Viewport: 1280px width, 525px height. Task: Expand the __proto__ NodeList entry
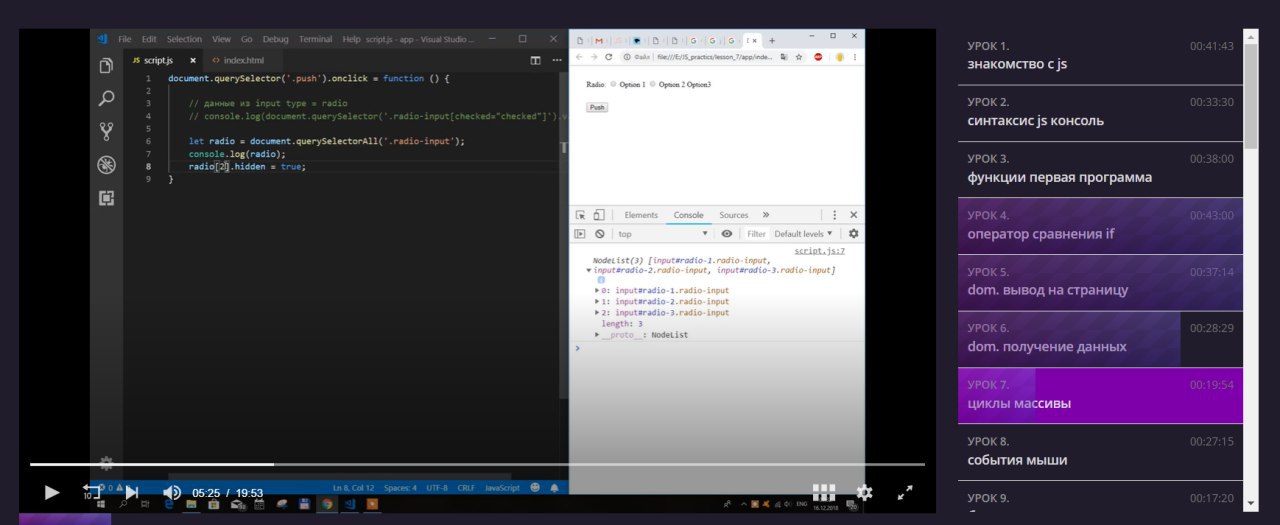597,335
